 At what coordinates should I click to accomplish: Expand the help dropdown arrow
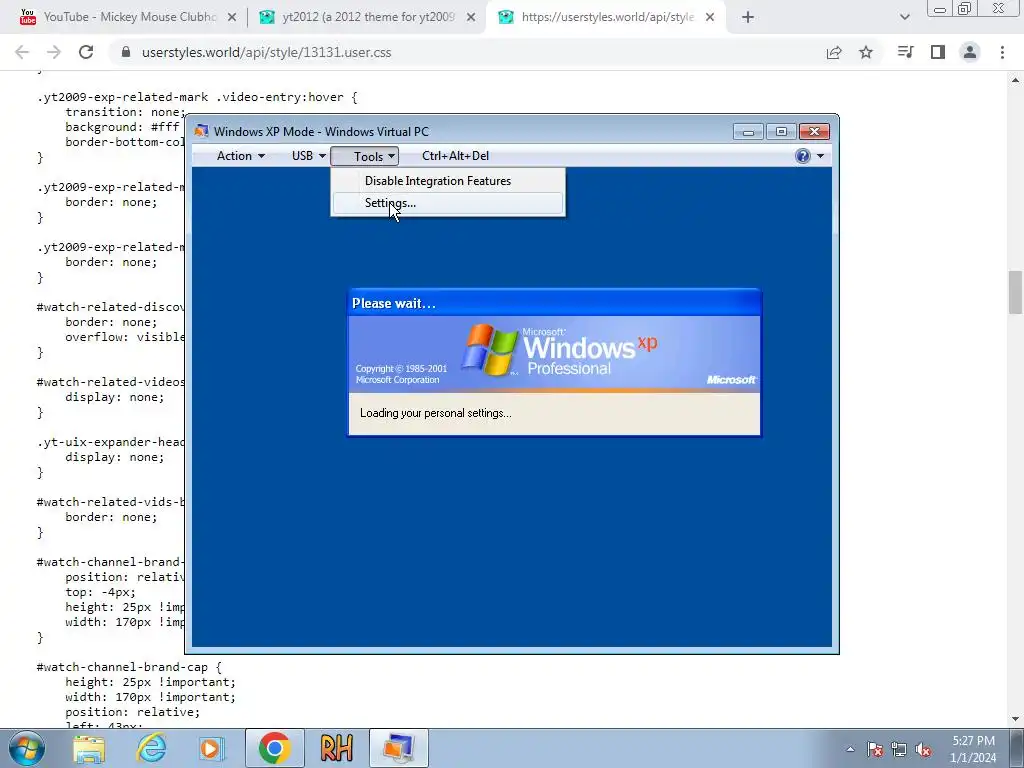[x=820, y=156]
